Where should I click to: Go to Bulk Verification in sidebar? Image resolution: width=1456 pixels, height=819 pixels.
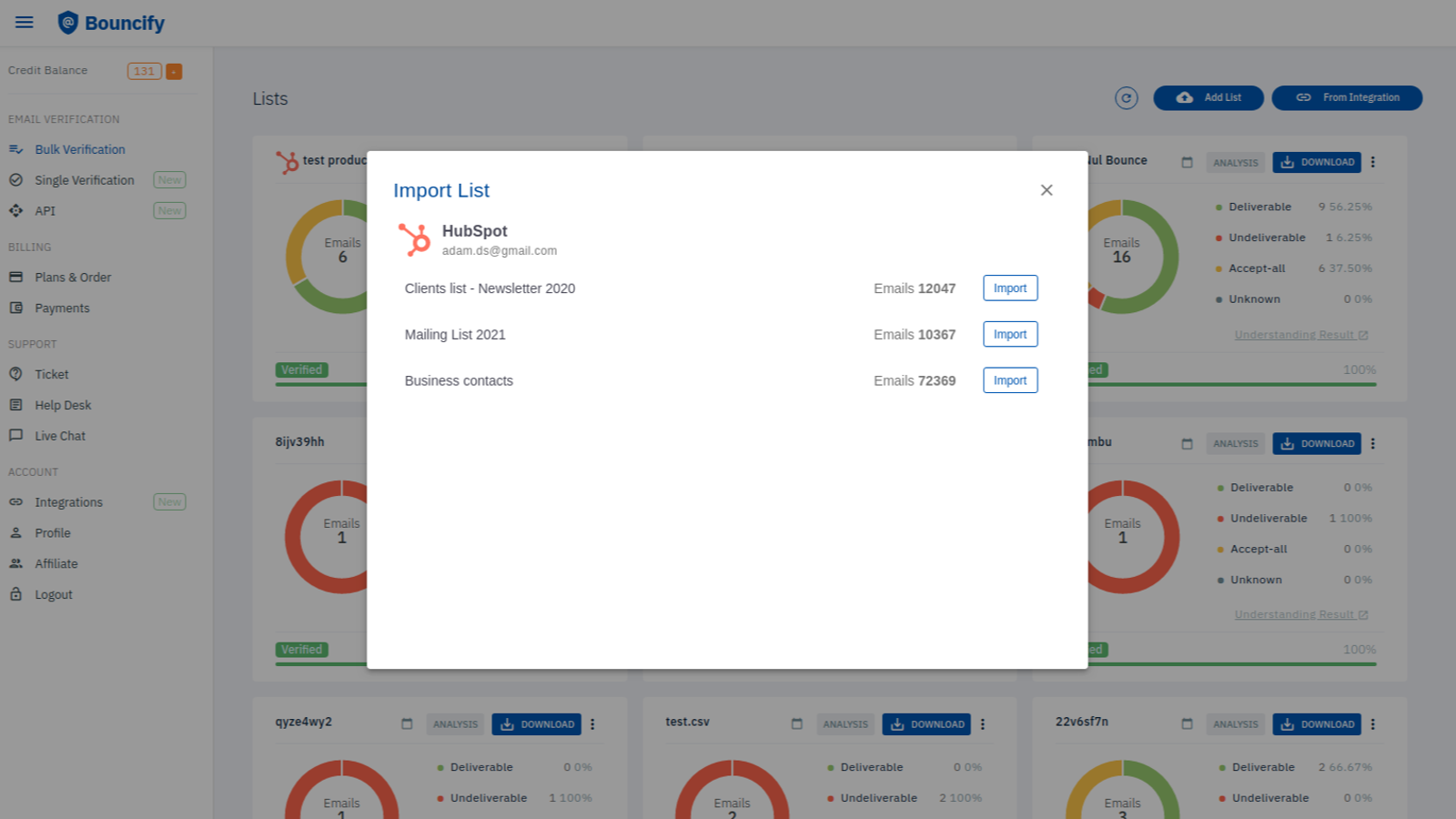(x=80, y=149)
